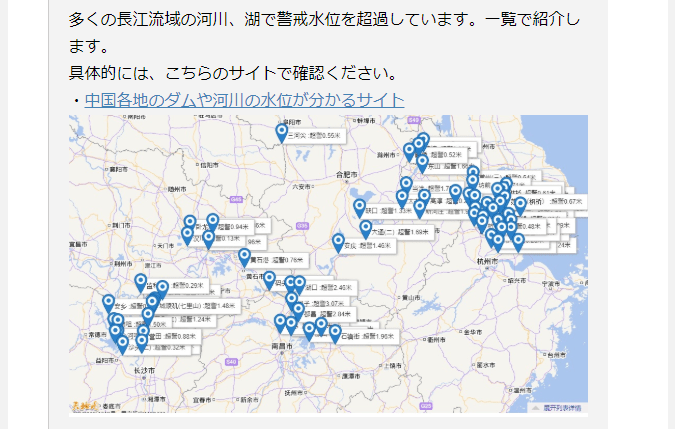This screenshot has width=675, height=429.
Task: Click the 南昌市 city label on map
Action: (x=283, y=345)
